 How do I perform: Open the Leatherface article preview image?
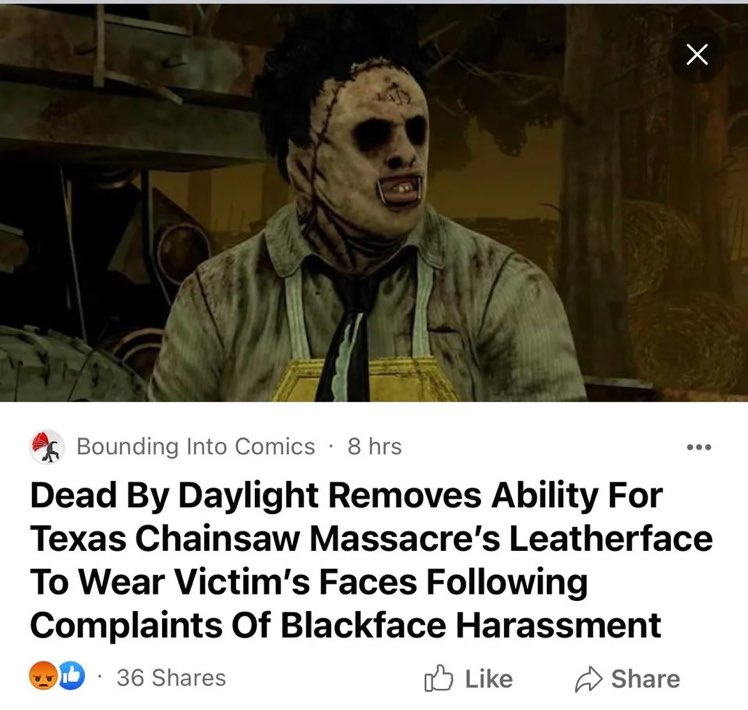tap(374, 203)
